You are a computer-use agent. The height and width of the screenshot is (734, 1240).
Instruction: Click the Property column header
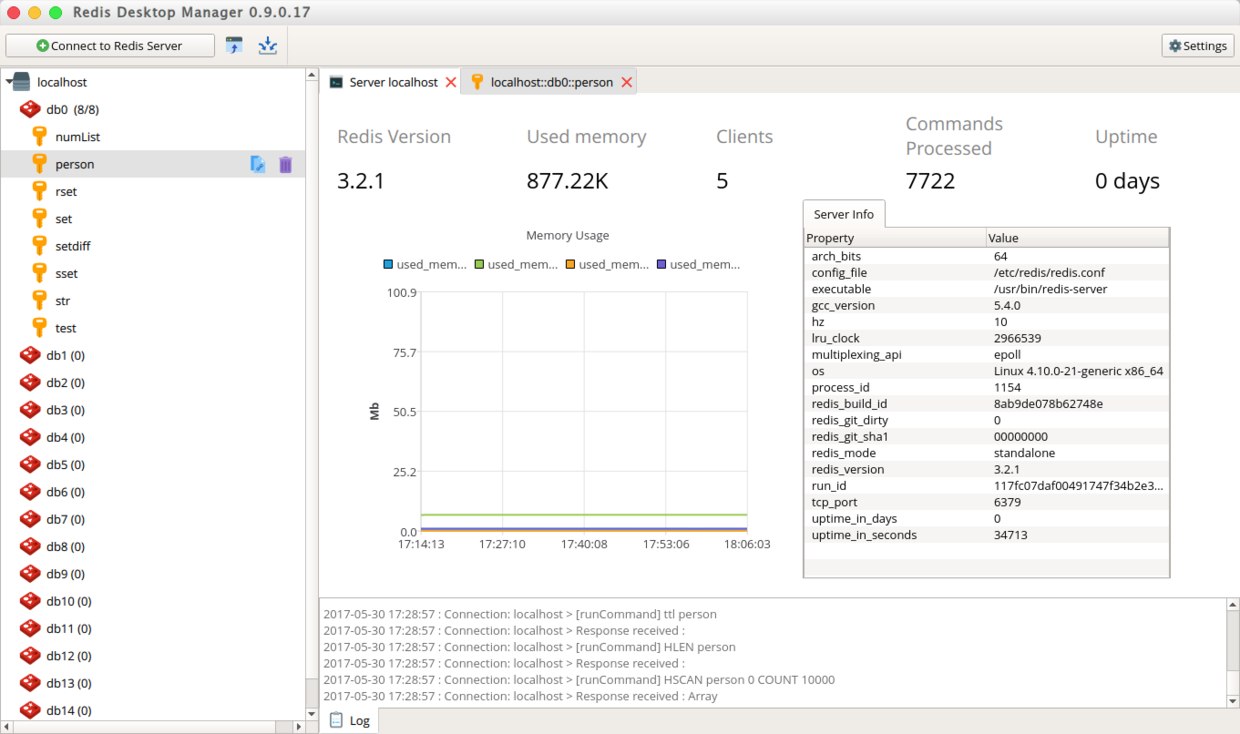click(895, 238)
